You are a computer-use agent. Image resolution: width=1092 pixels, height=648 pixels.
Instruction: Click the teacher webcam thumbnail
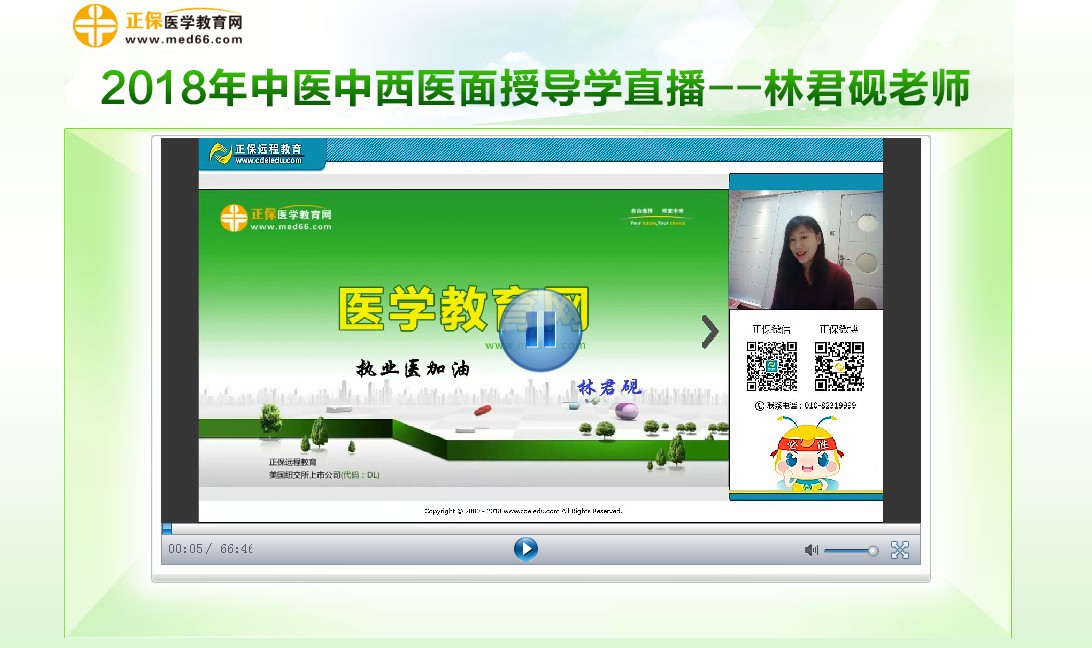coord(805,248)
